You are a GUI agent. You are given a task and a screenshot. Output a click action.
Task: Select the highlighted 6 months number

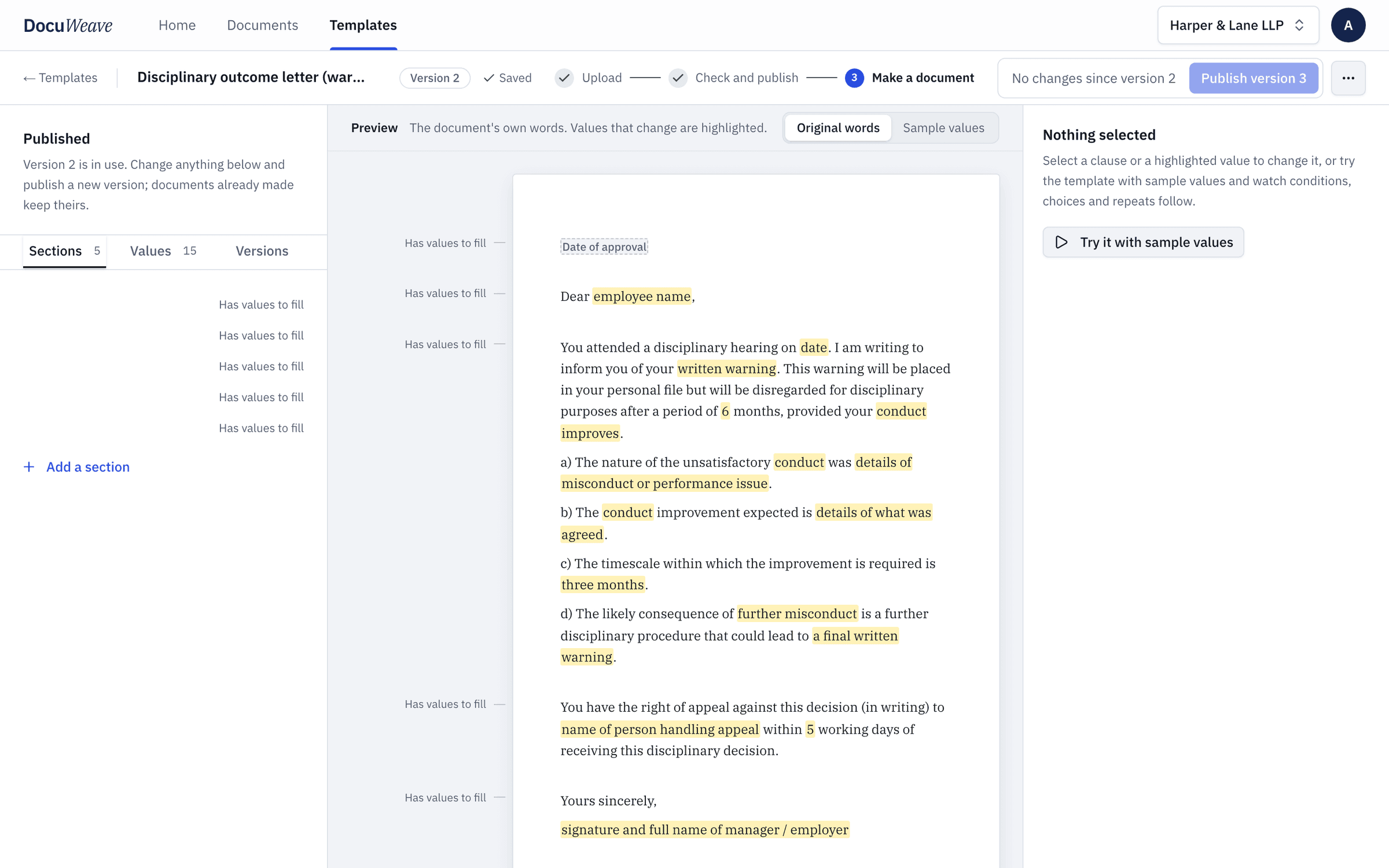725,411
